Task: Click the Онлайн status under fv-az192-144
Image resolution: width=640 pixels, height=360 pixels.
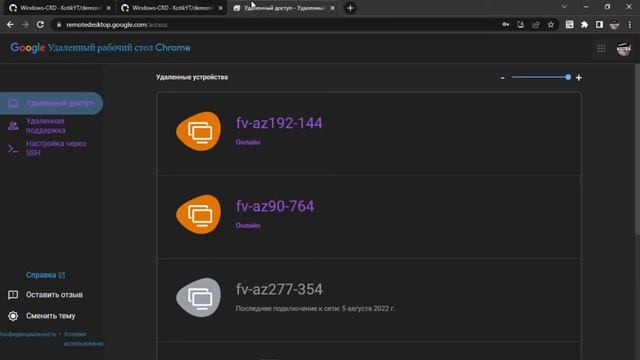Action: coord(248,142)
